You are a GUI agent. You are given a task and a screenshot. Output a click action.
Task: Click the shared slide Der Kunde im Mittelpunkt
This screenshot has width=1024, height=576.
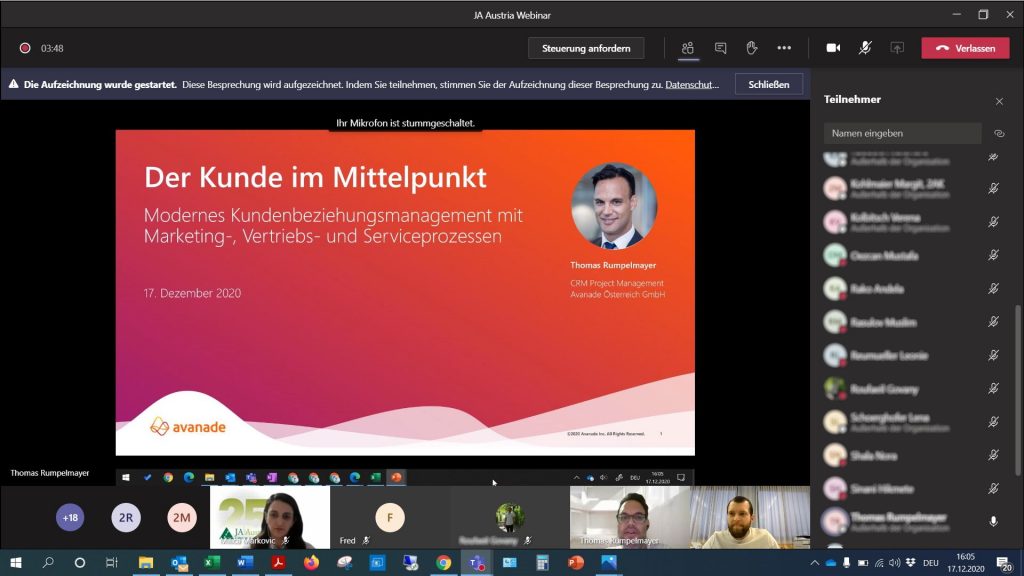point(405,293)
